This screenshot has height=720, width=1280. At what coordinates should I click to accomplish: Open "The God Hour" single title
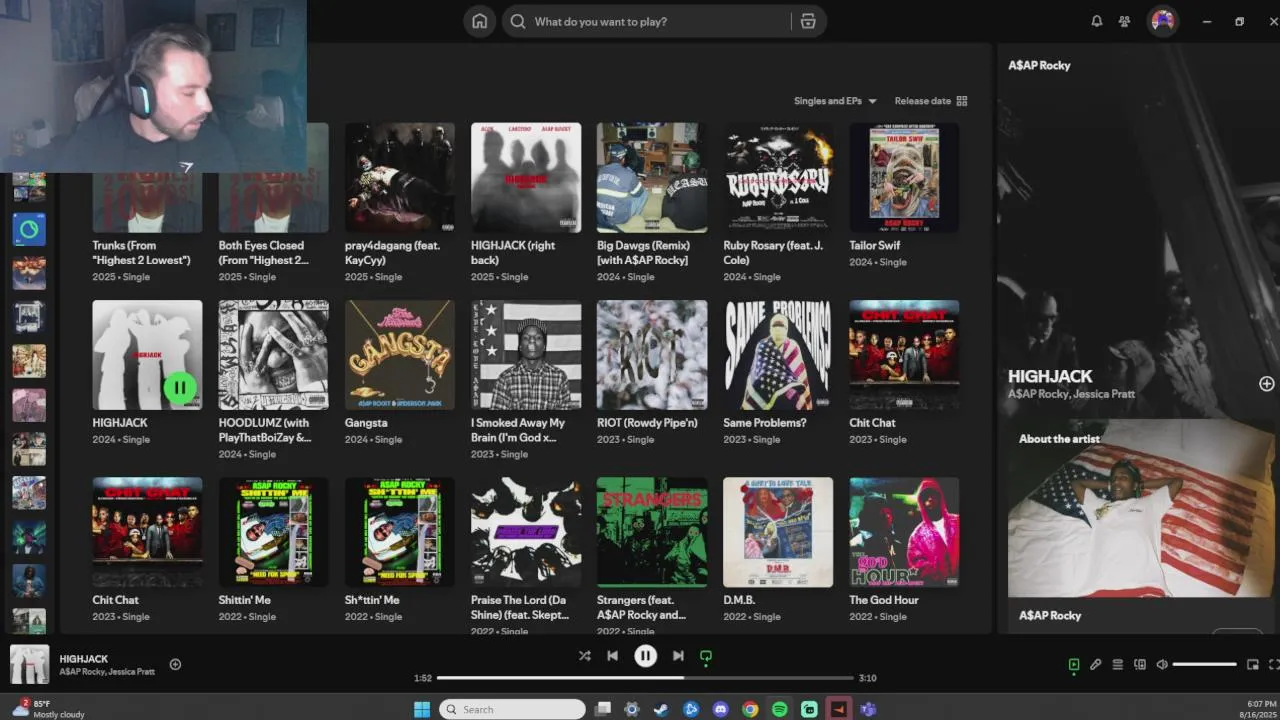(x=884, y=600)
